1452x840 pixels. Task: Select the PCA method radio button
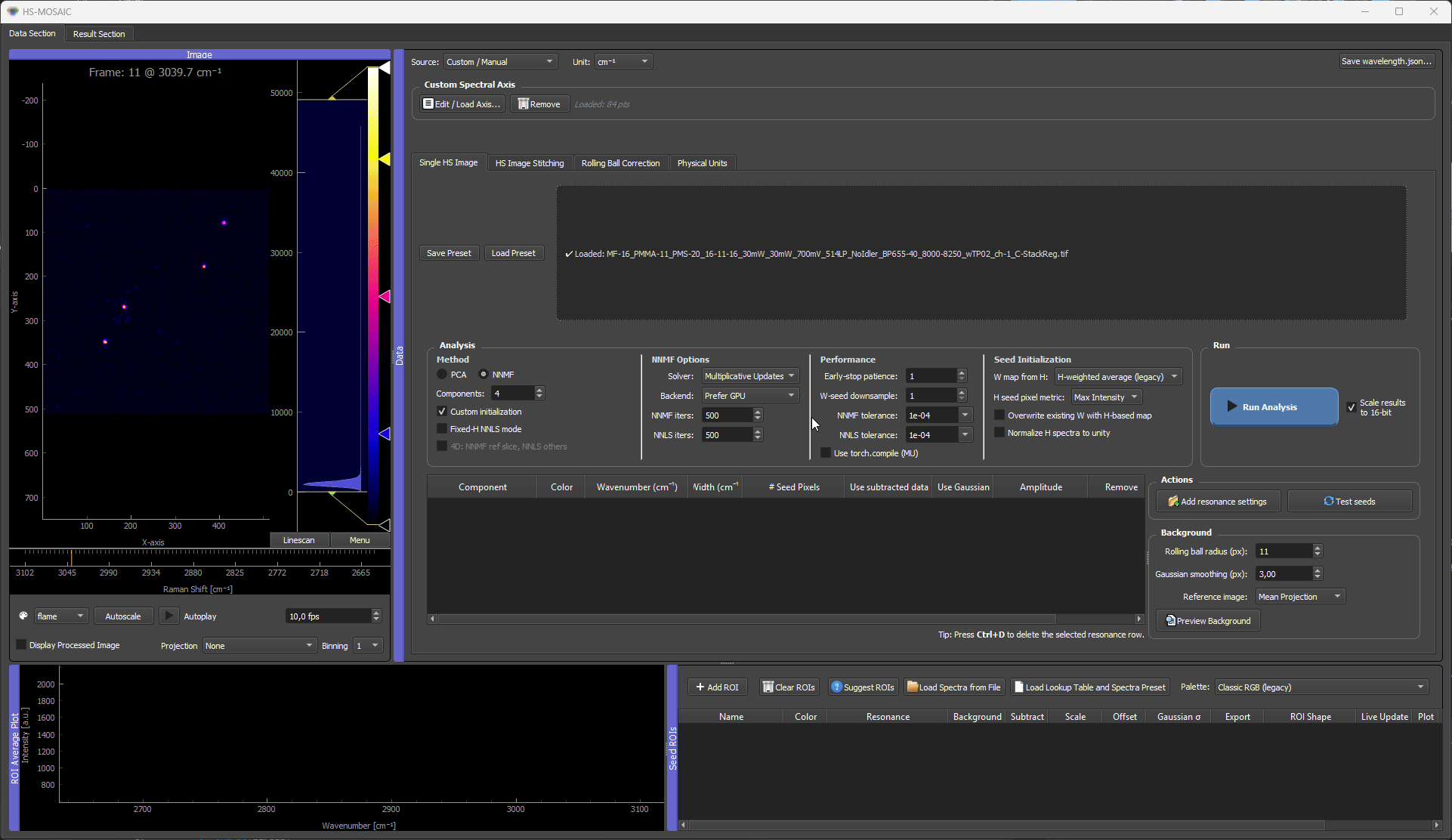click(x=443, y=375)
